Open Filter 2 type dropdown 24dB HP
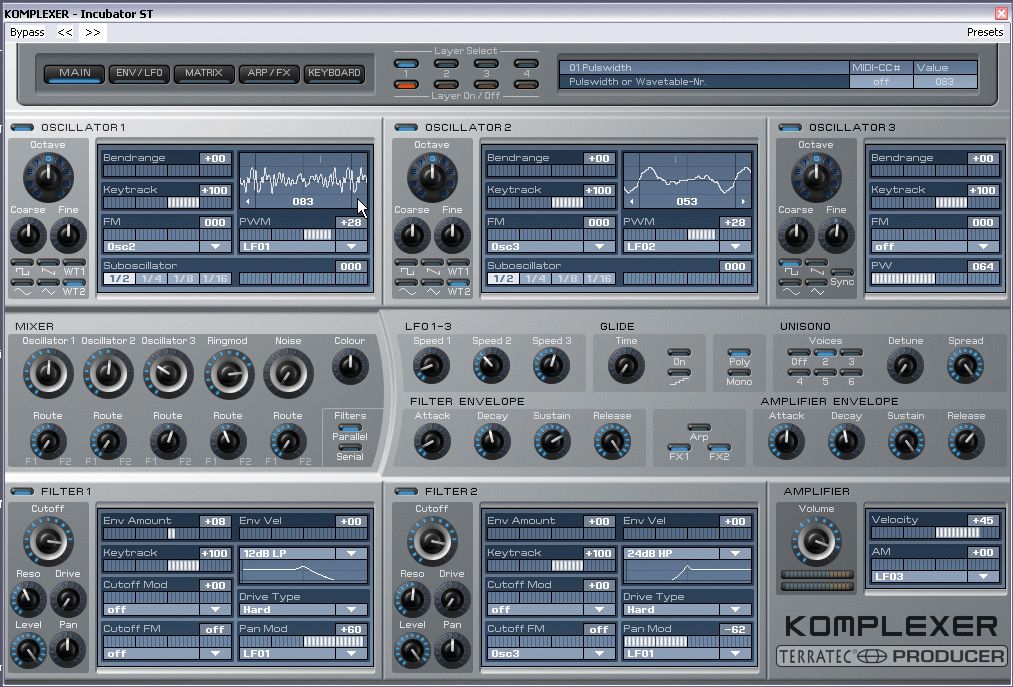1013x687 pixels. point(686,553)
